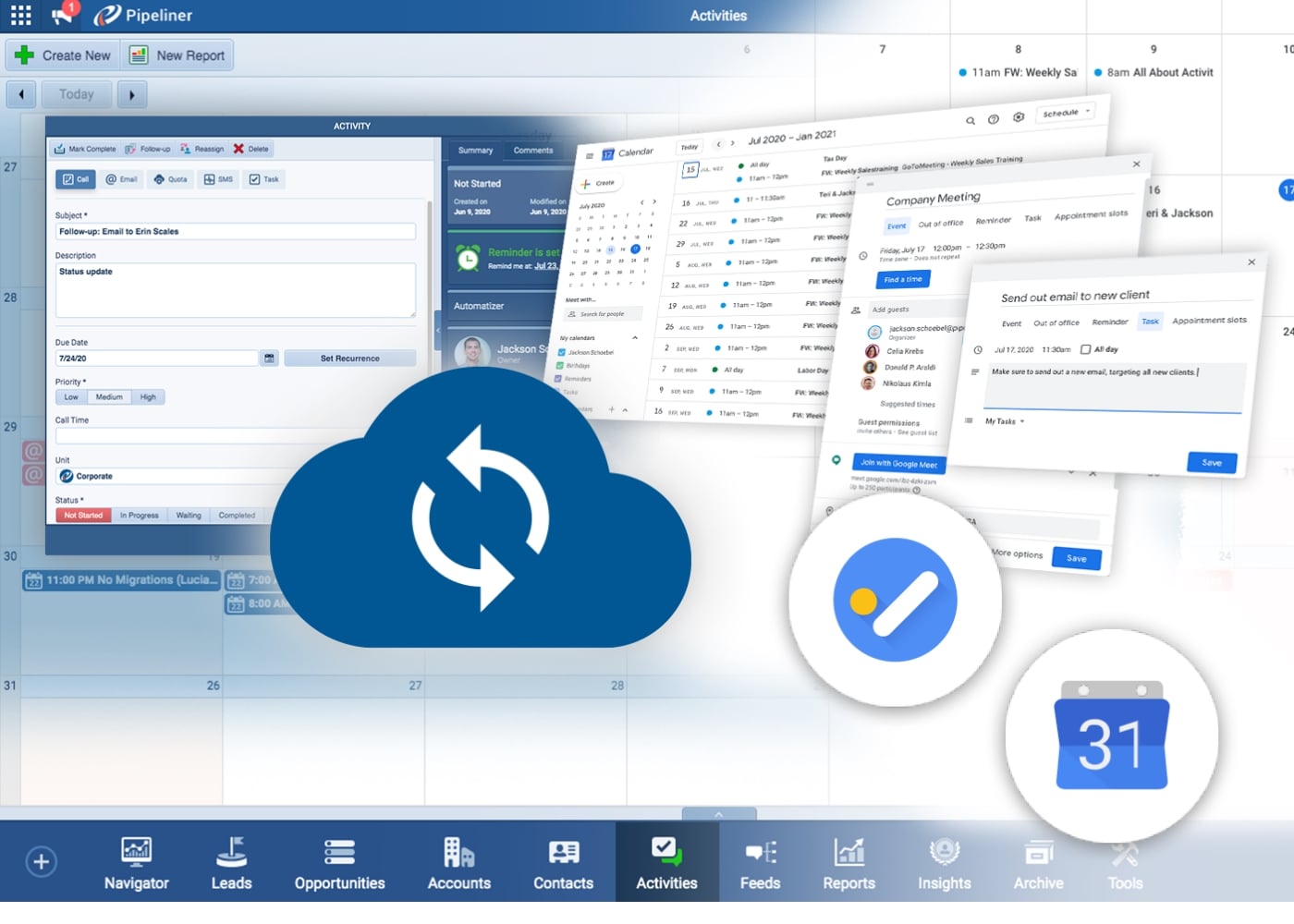
Task: Select the Out of office tab for Company Meeting
Action: (x=941, y=223)
